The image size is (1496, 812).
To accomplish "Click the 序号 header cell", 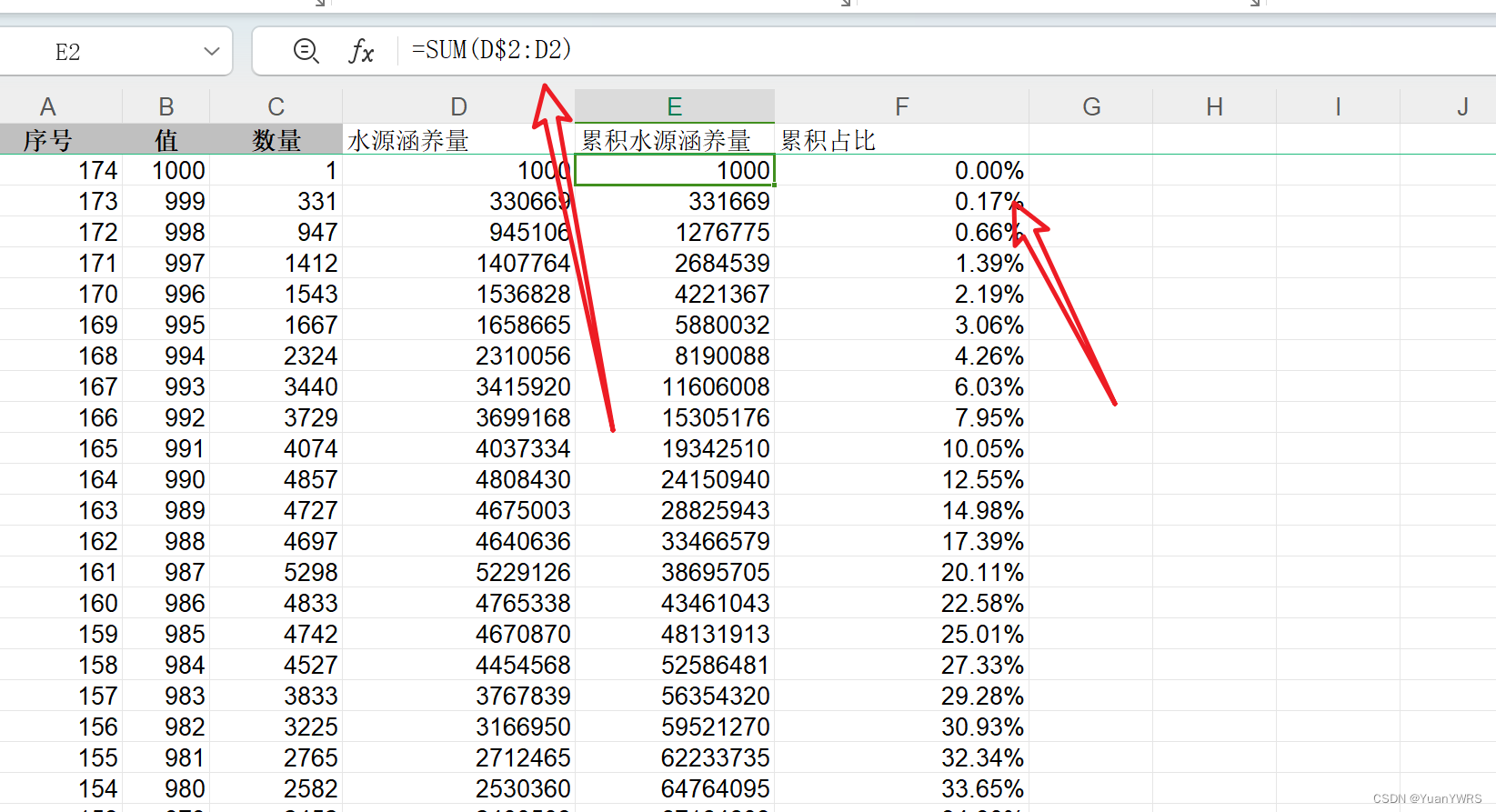I will tap(61, 139).
